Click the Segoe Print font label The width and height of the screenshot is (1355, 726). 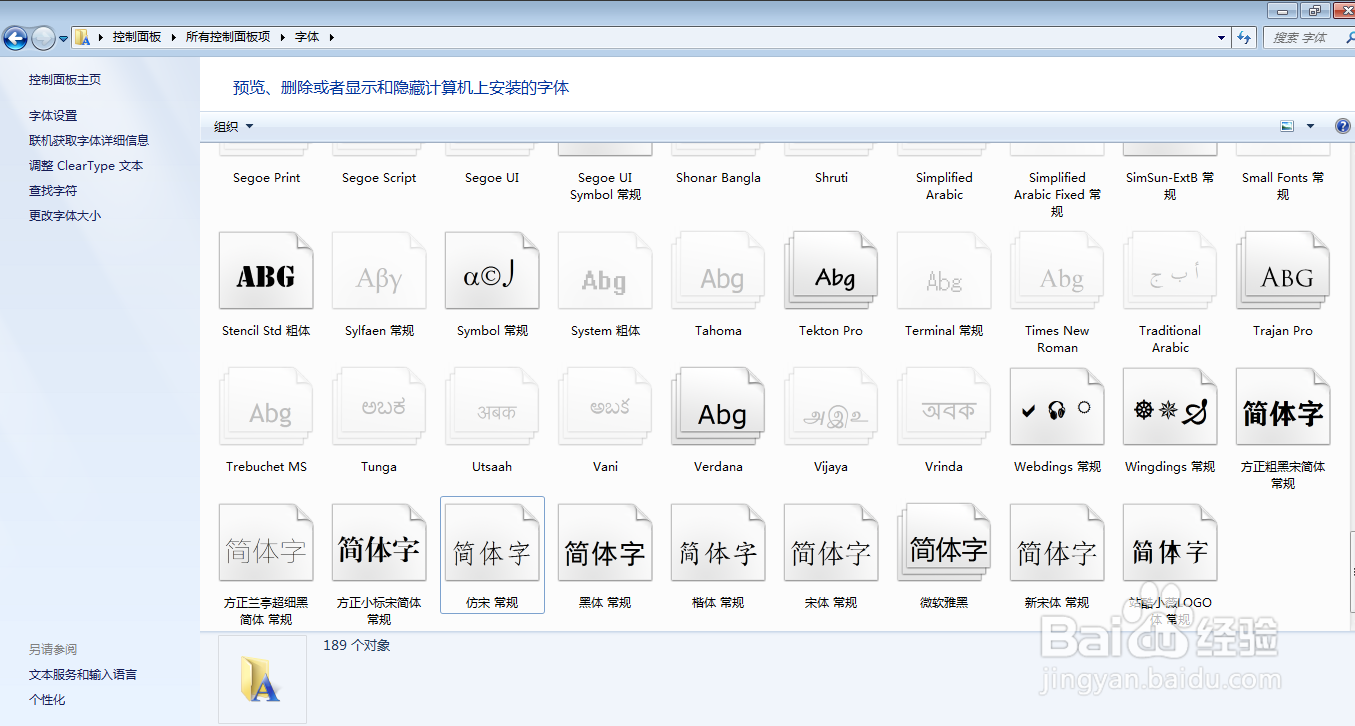[x=267, y=178]
